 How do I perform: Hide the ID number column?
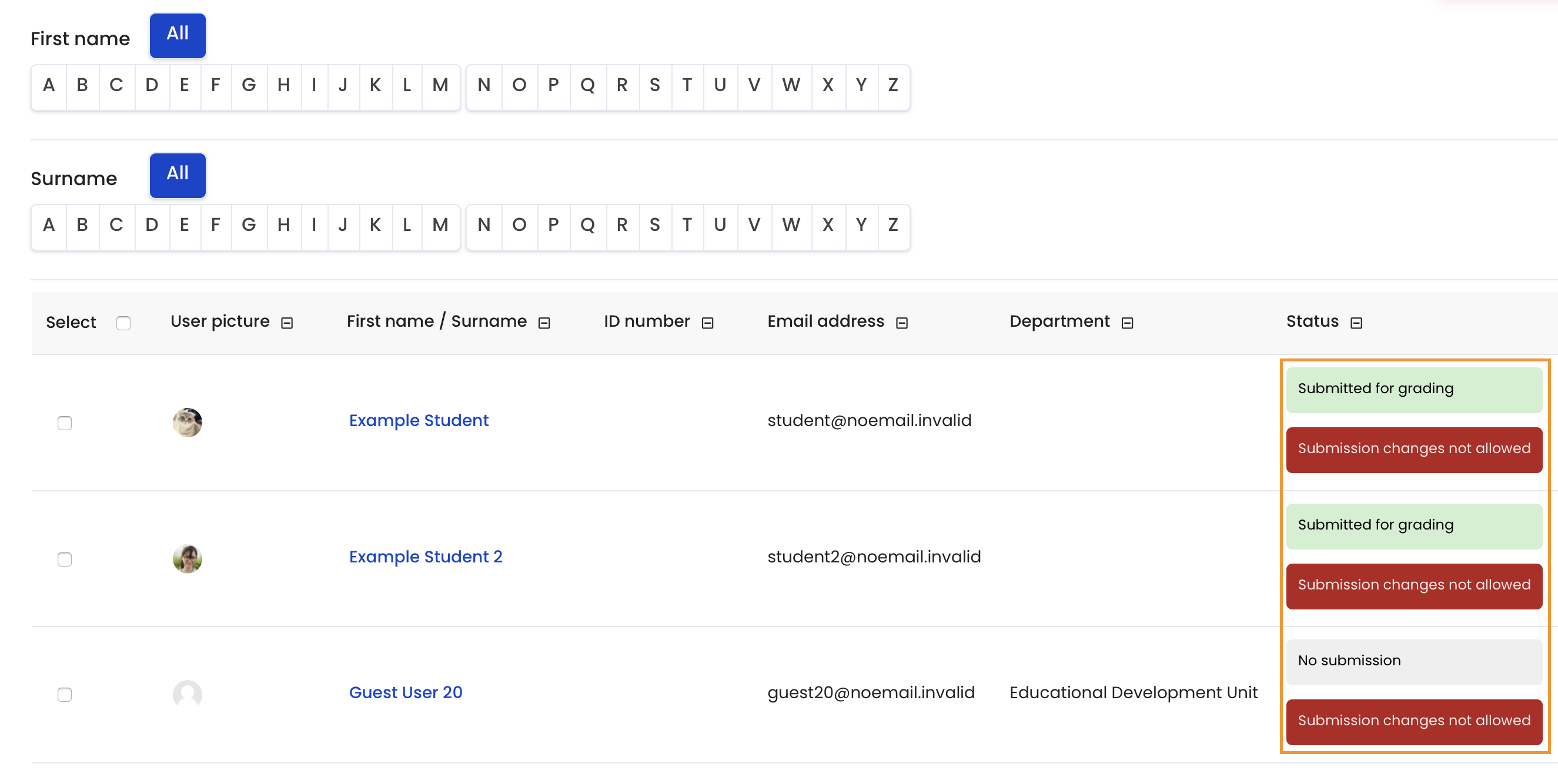pos(708,323)
